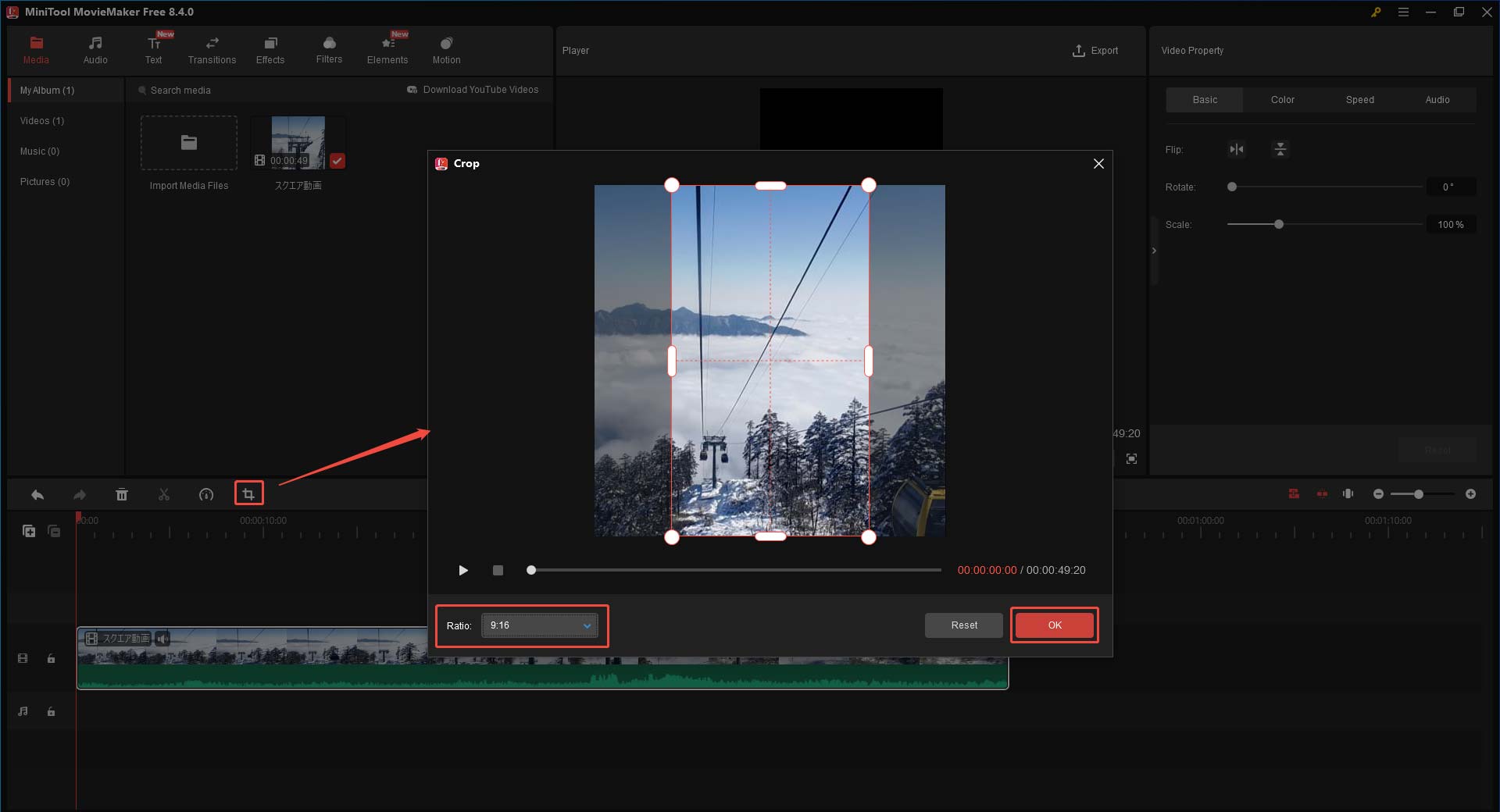Screen dimensions: 1500x812
Task: Mute the スクエア動画 clip speaker icon
Action: (x=162, y=638)
